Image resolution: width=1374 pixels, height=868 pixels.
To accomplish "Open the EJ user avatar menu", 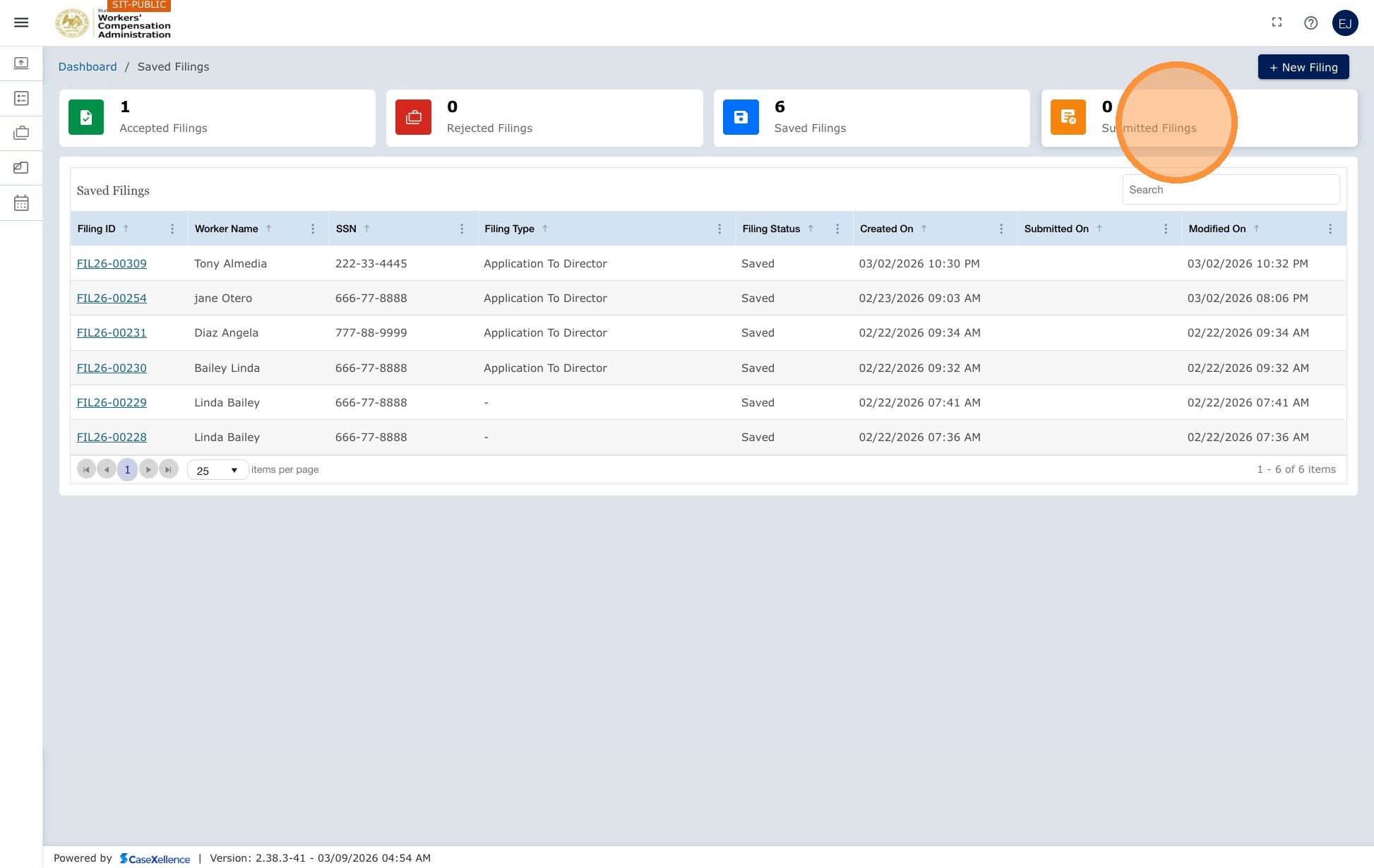I will 1344,23.
